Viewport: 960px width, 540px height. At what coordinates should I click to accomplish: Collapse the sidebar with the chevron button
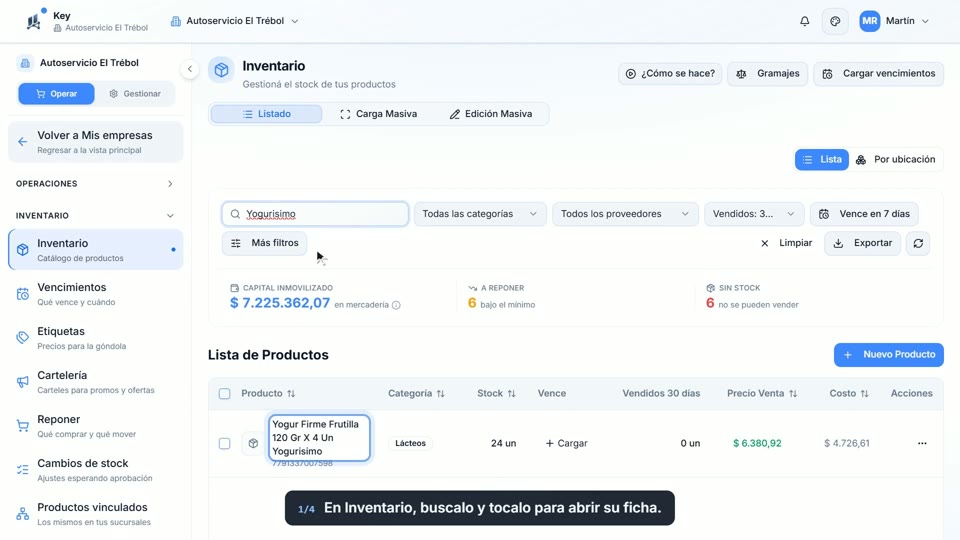pos(190,69)
